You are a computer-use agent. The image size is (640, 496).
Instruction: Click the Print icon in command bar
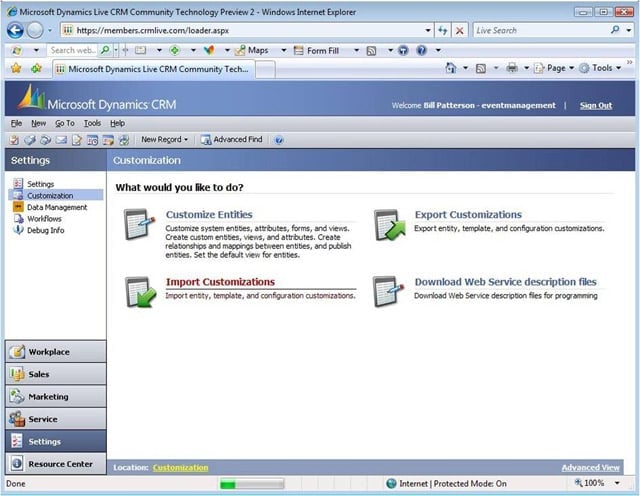coord(512,68)
